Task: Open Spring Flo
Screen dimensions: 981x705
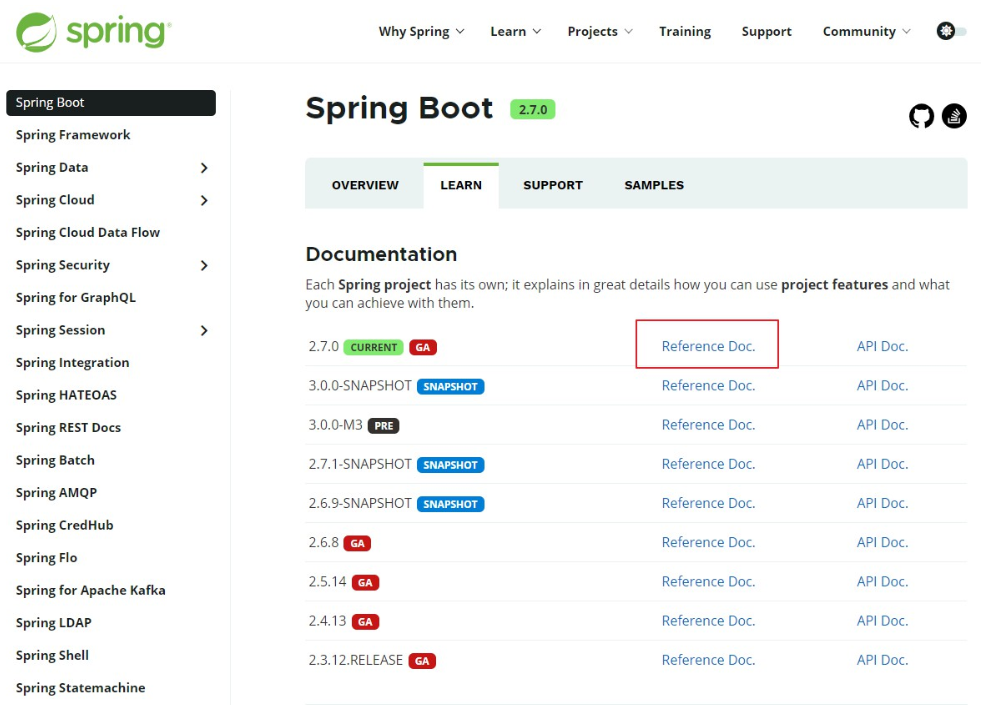Action: tap(46, 558)
